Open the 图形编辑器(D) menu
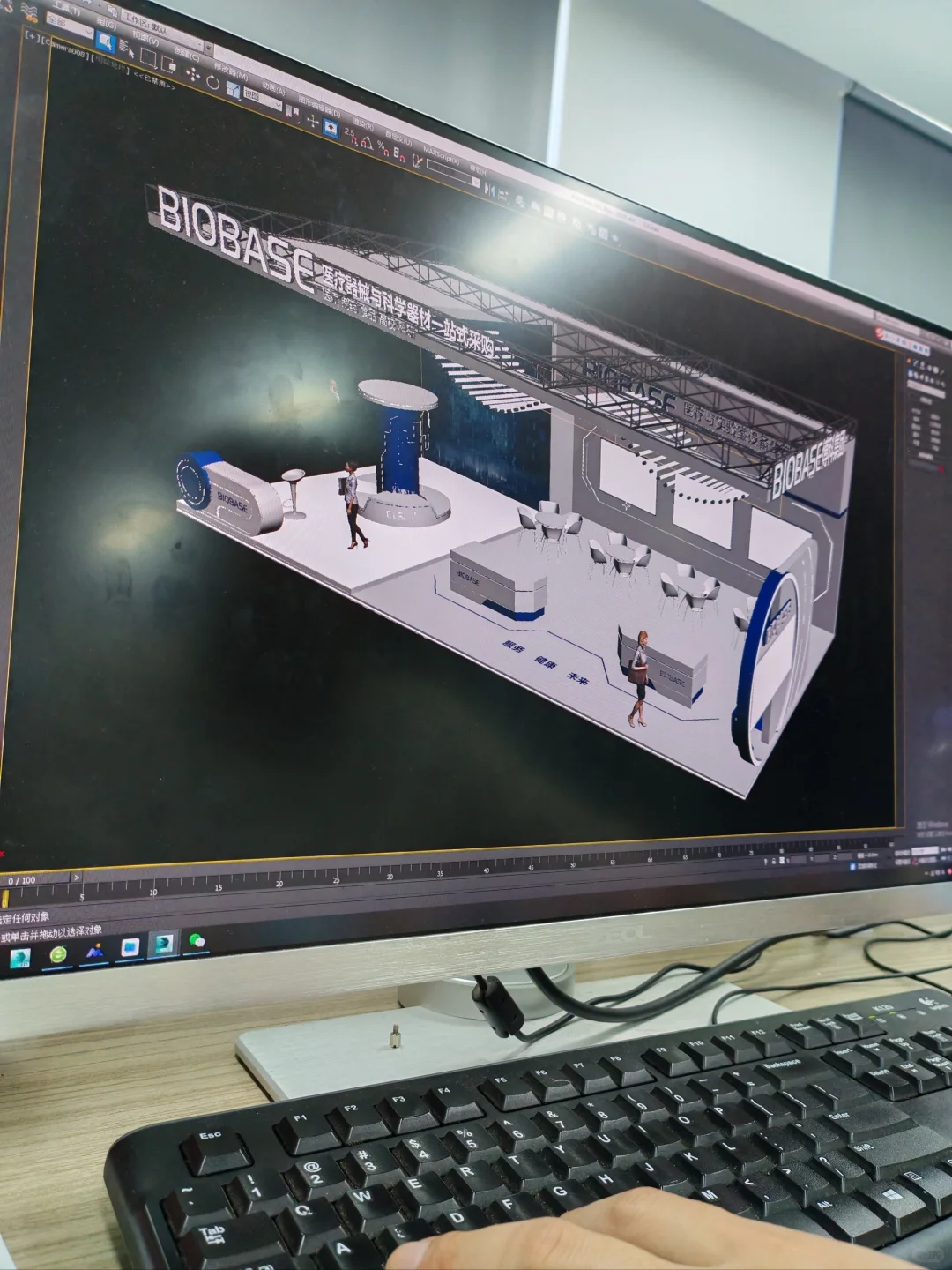 (x=319, y=106)
